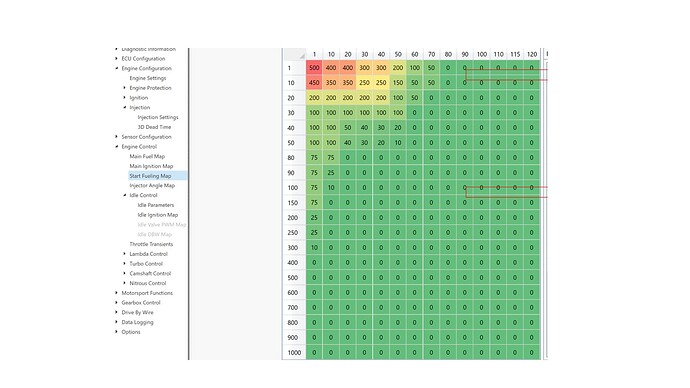690x388 pixels.
Task: Open the 3D Dead Time item
Action: click(154, 127)
